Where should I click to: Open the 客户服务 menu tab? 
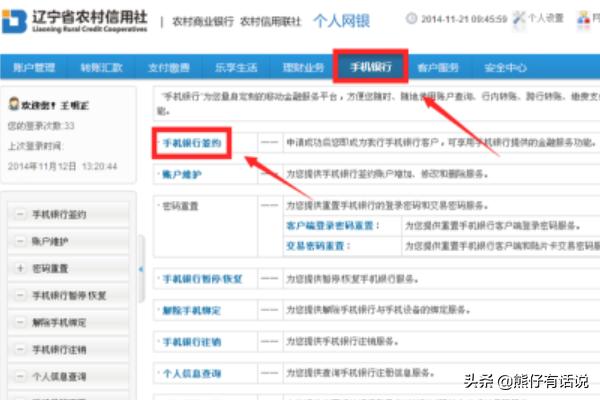pyautogui.click(x=438, y=67)
